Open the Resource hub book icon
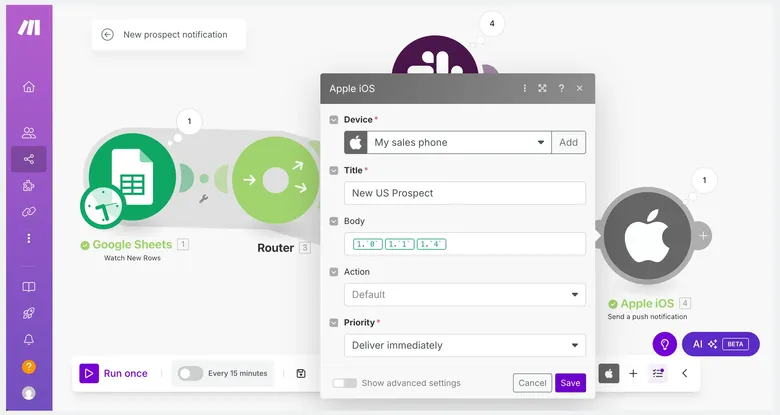The image size is (780, 415). pyautogui.click(x=29, y=287)
